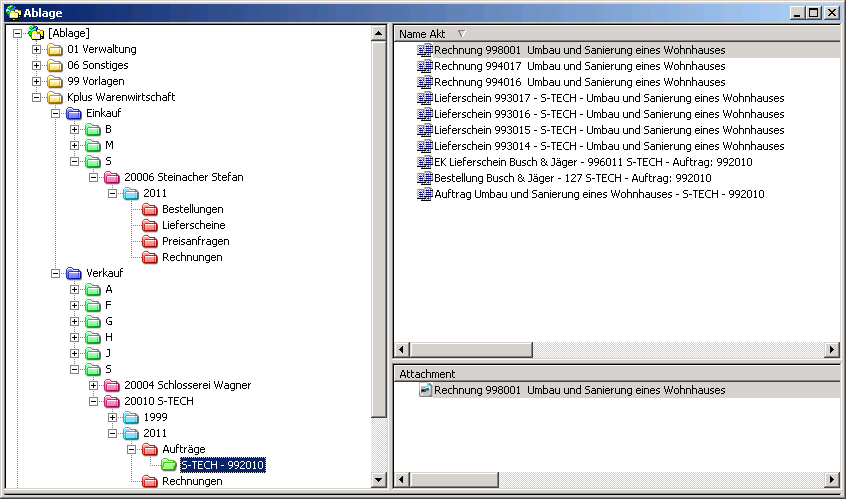Click right arrow of Attachment horizontal scrollbar
Screen dimensions: 846x499
(x=832, y=479)
